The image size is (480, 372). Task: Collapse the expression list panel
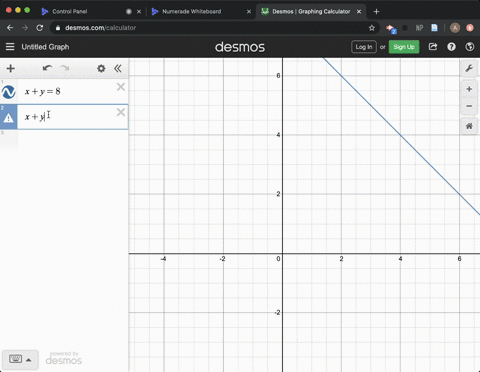click(118, 68)
